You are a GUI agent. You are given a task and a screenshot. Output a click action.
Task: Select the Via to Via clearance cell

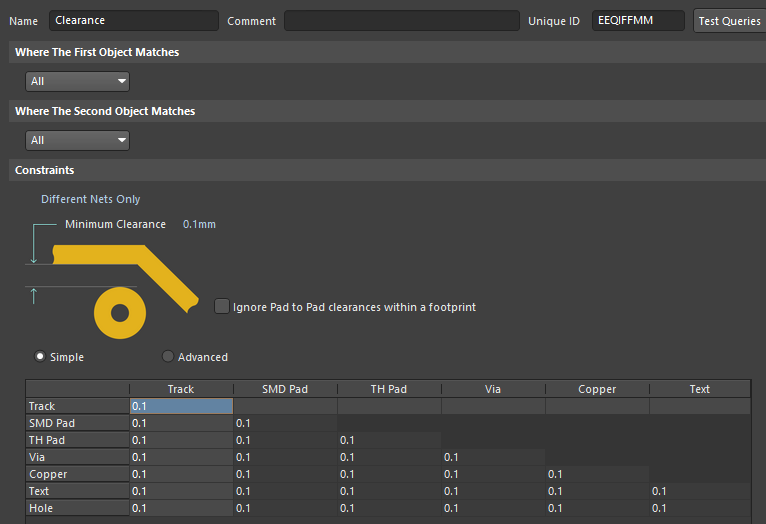[x=493, y=457]
